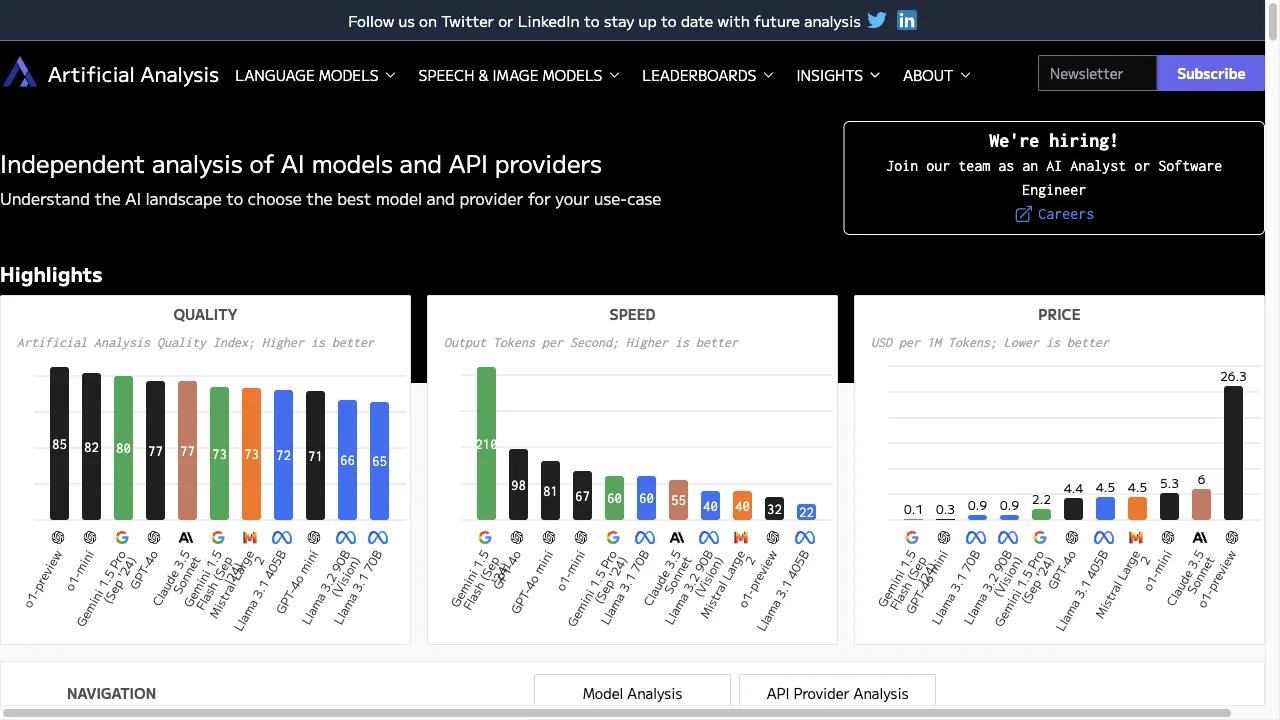Click Google logo under the 2.2 bar in Price chart

(1040, 538)
